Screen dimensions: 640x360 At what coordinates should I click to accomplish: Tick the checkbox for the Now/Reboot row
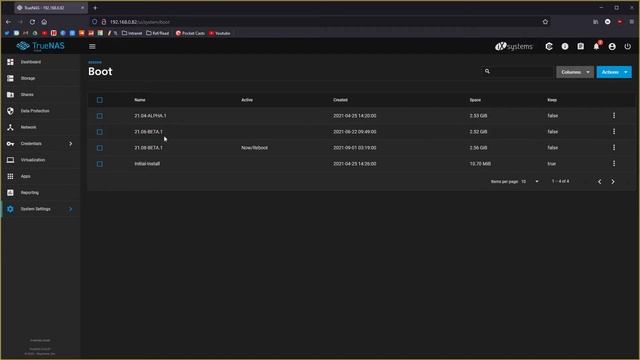[100, 148]
